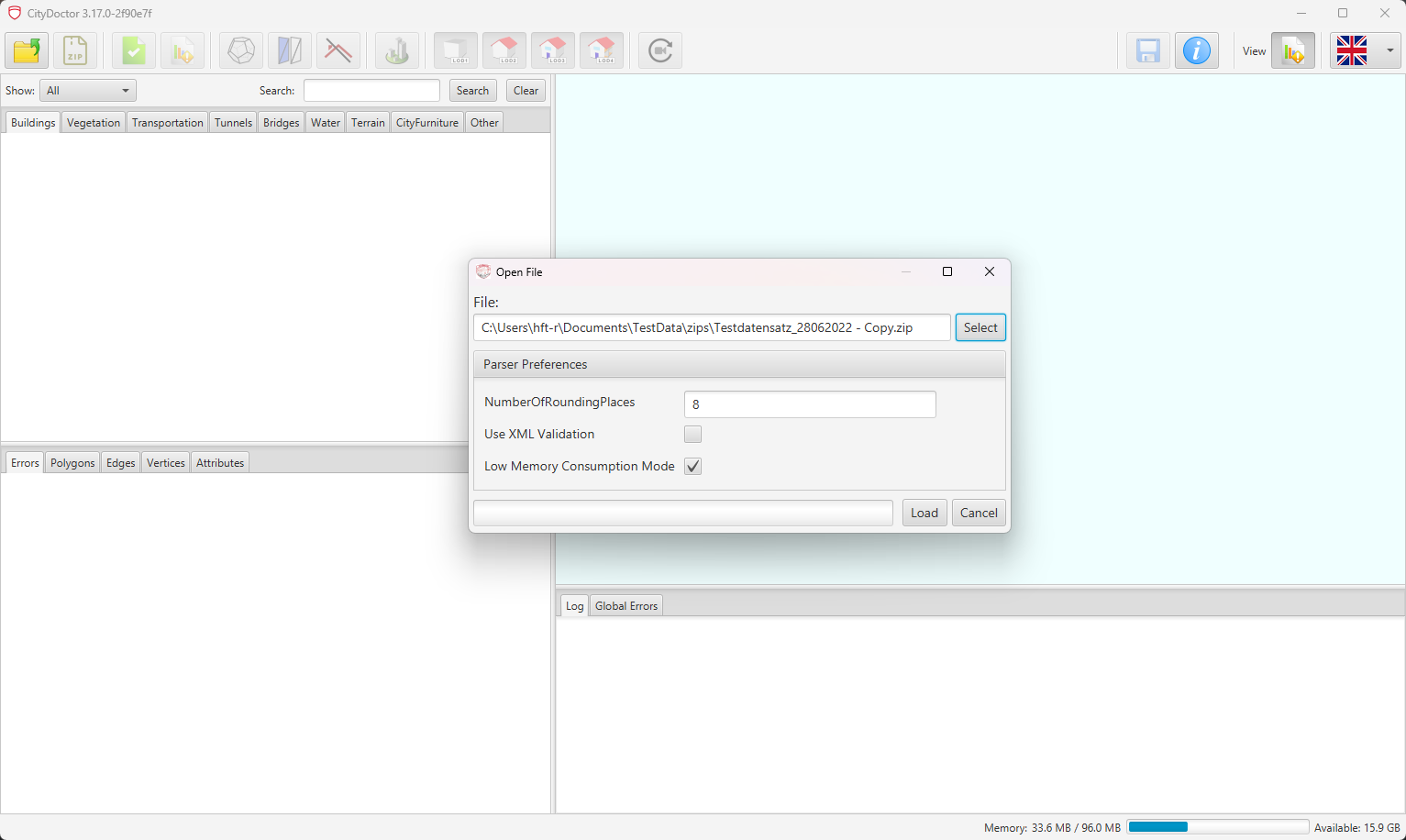Viewport: 1406px width, 840px height.
Task: Uncheck Low Memory Consumption Mode checkbox
Action: click(x=692, y=466)
